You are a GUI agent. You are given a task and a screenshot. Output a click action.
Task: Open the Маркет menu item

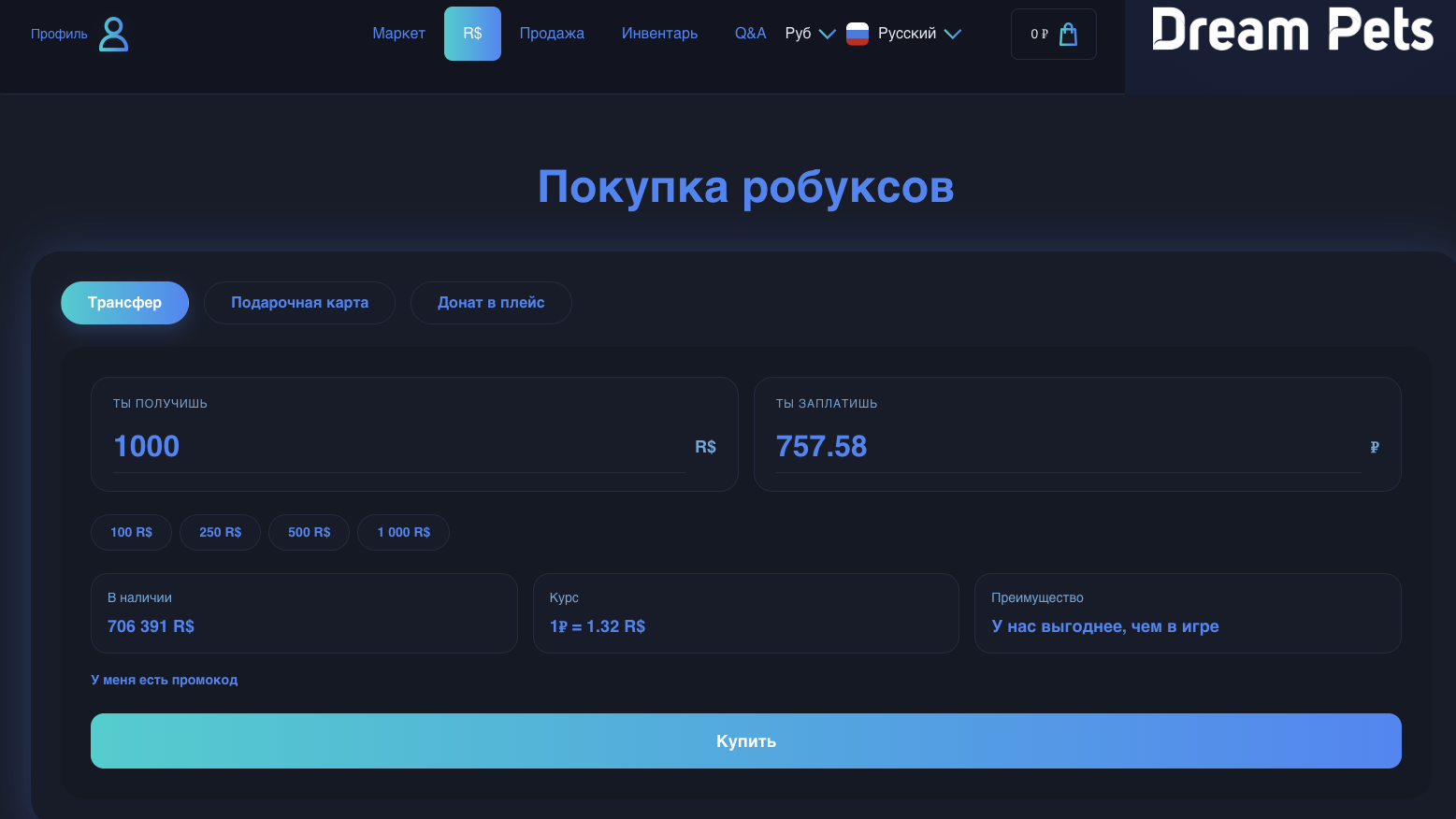(x=398, y=34)
